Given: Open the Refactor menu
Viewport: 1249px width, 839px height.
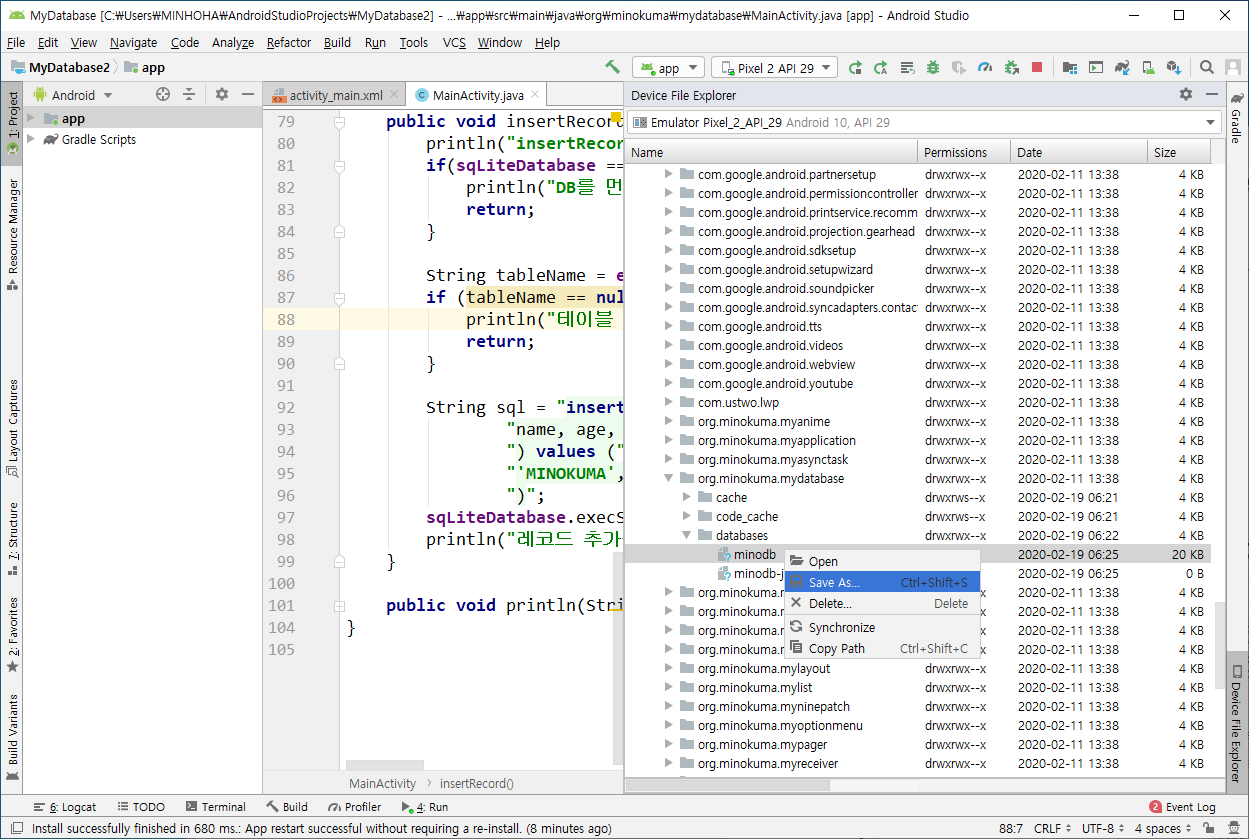Looking at the screenshot, I should (289, 42).
